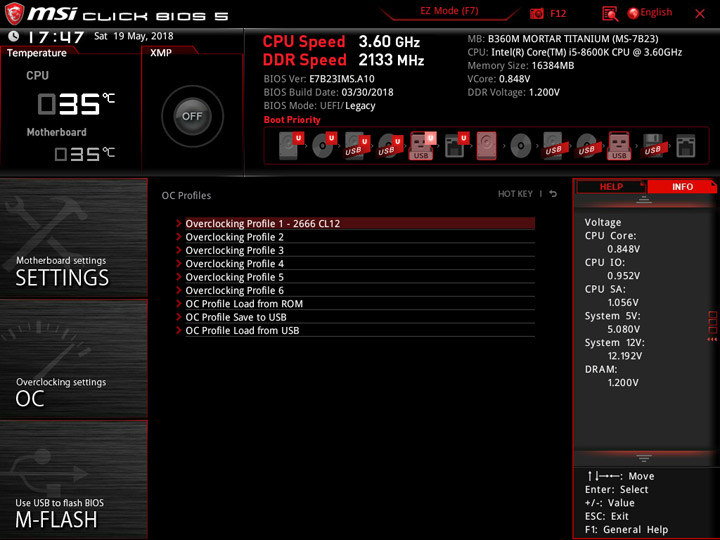Click the BIOS Build Date 03/30/2018 text

tap(328, 92)
